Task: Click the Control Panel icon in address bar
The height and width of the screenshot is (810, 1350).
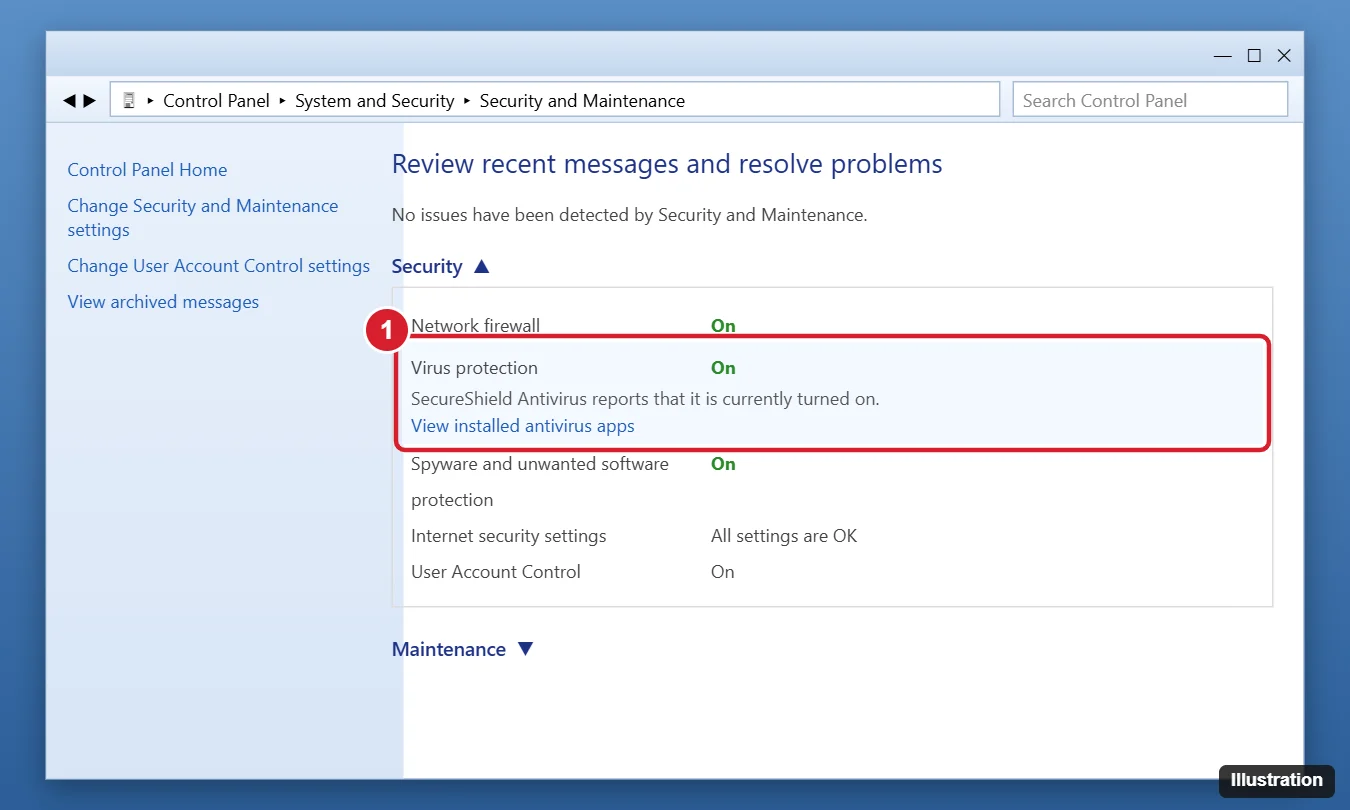Action: tap(128, 101)
